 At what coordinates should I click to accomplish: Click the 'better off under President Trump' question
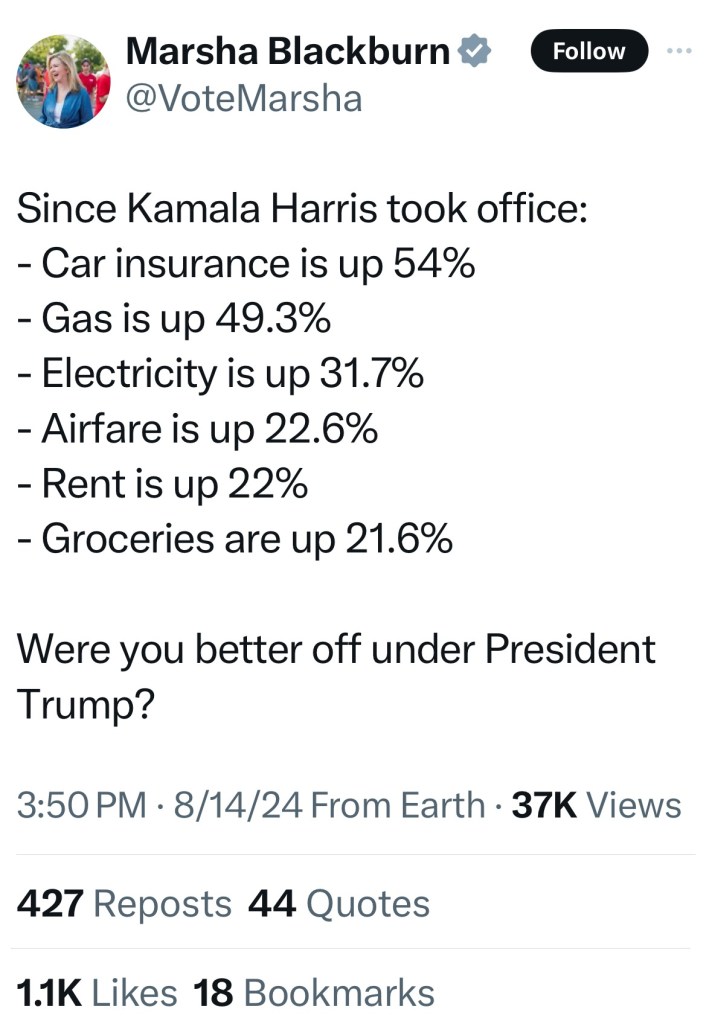click(336, 650)
